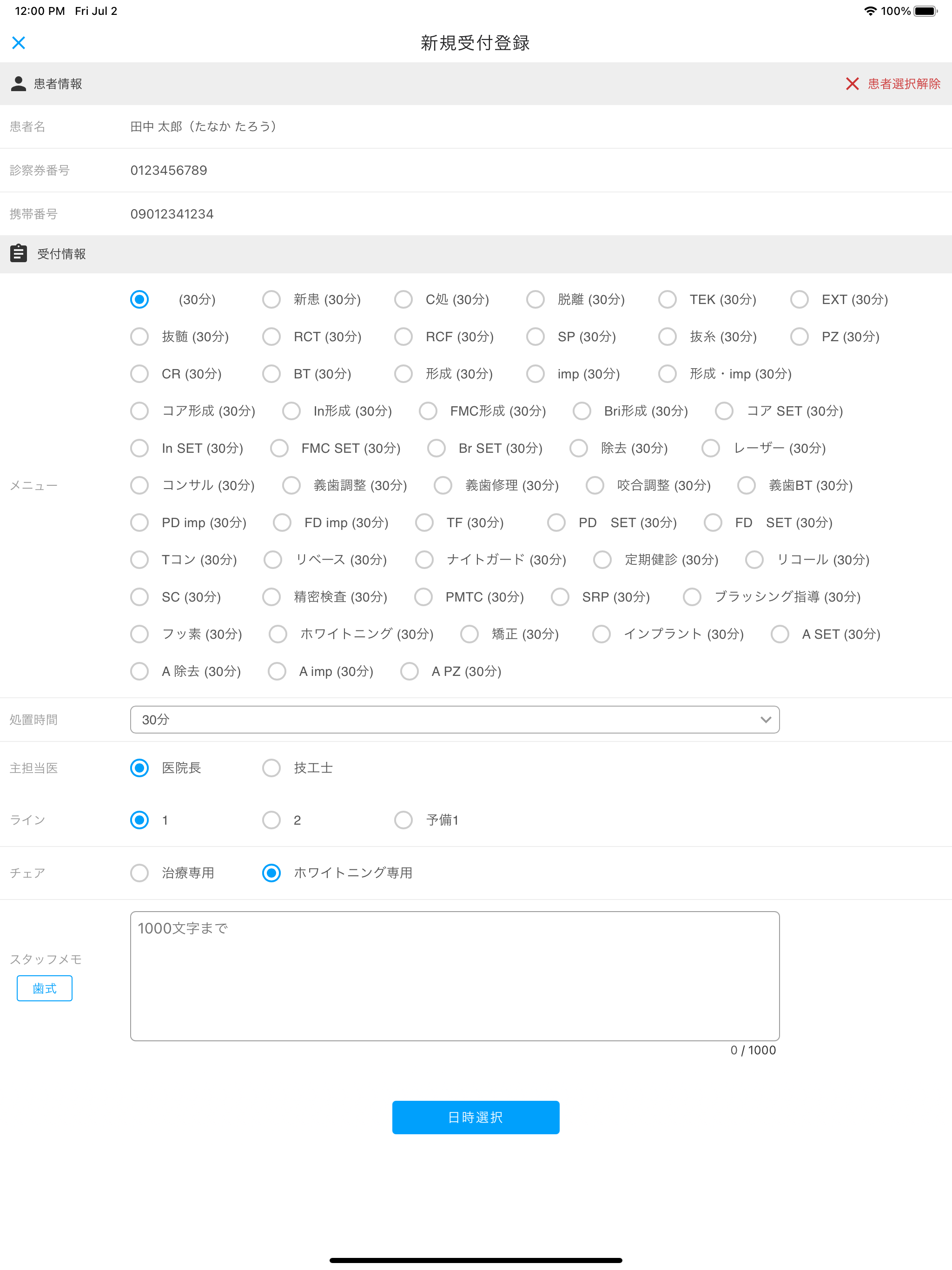Select TEK (30分) radio button
Image resolution: width=952 pixels, height=1270 pixels.
point(667,300)
